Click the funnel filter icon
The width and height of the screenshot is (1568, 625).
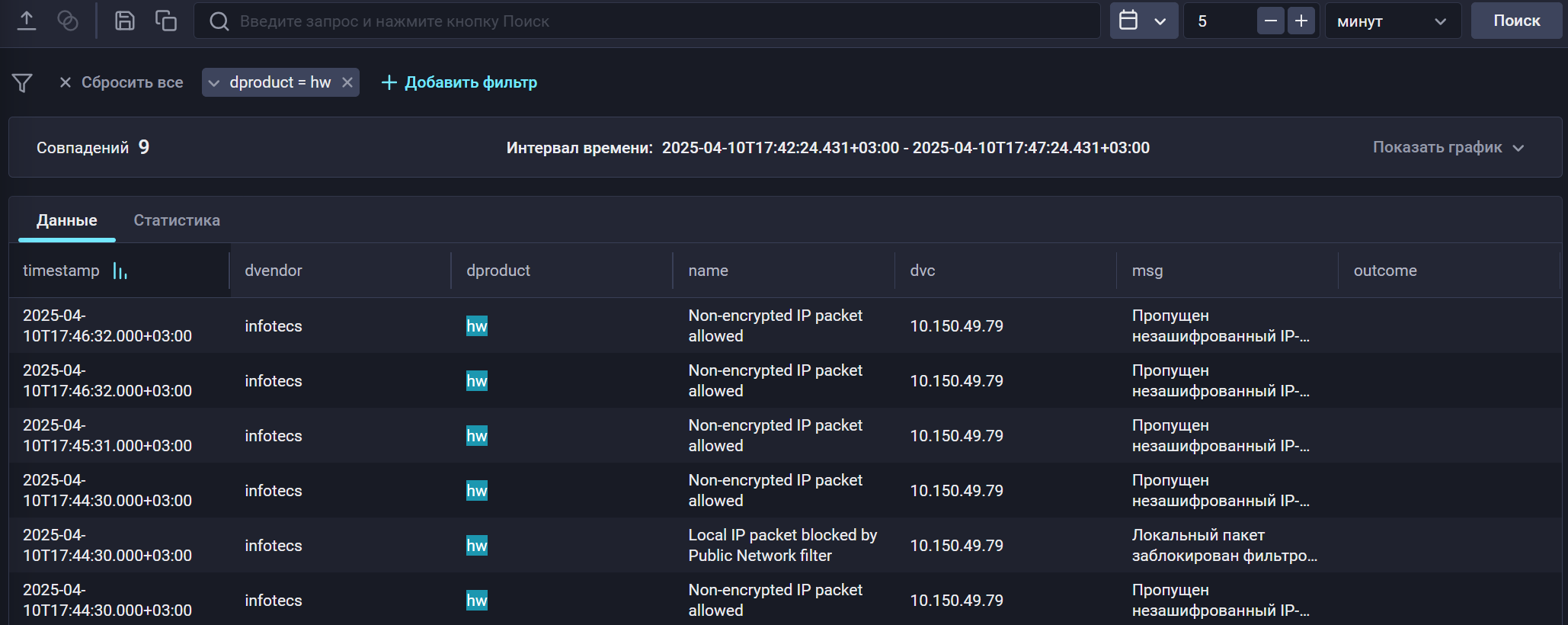click(x=22, y=82)
